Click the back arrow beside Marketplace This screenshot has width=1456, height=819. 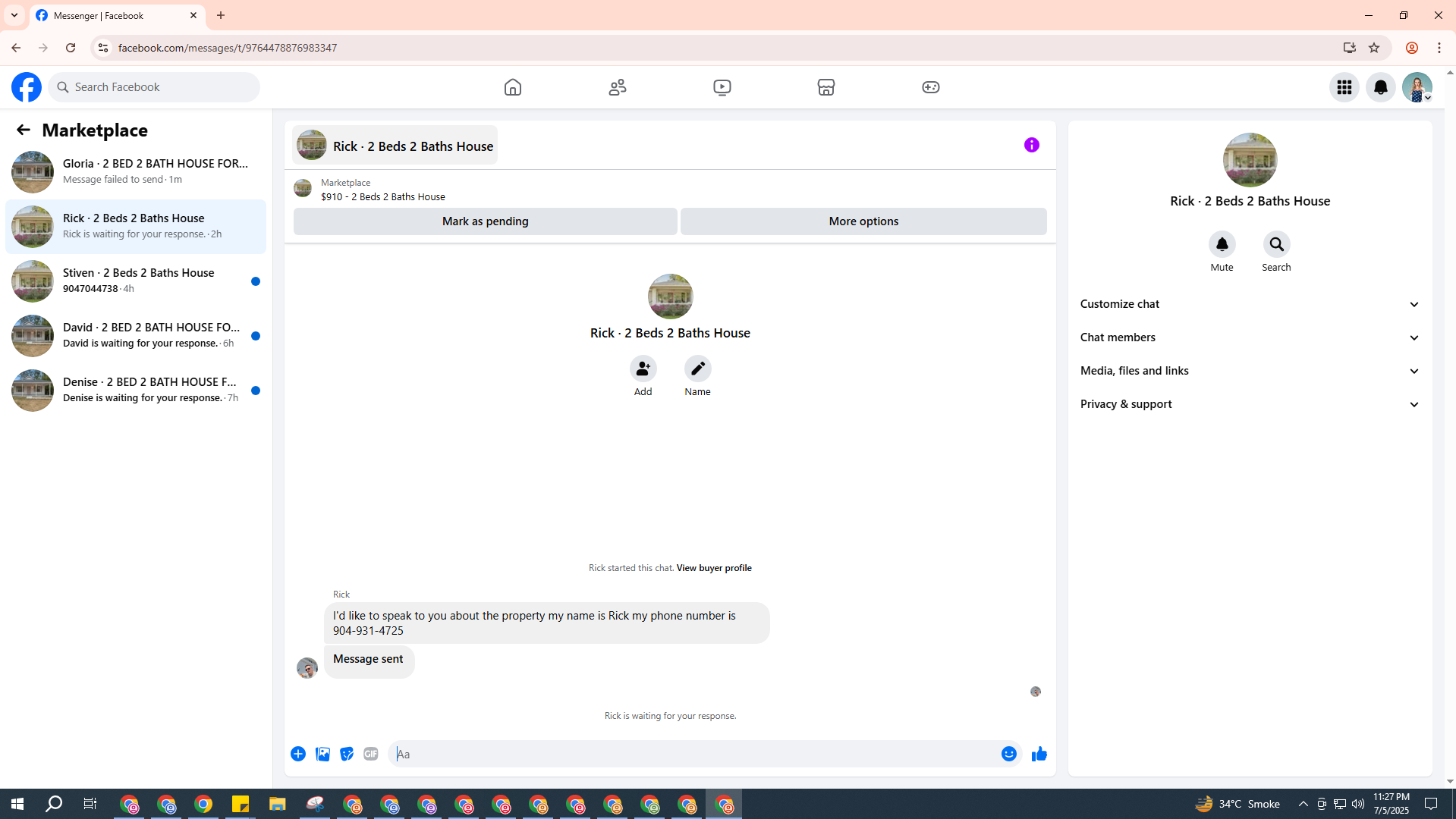point(24,130)
